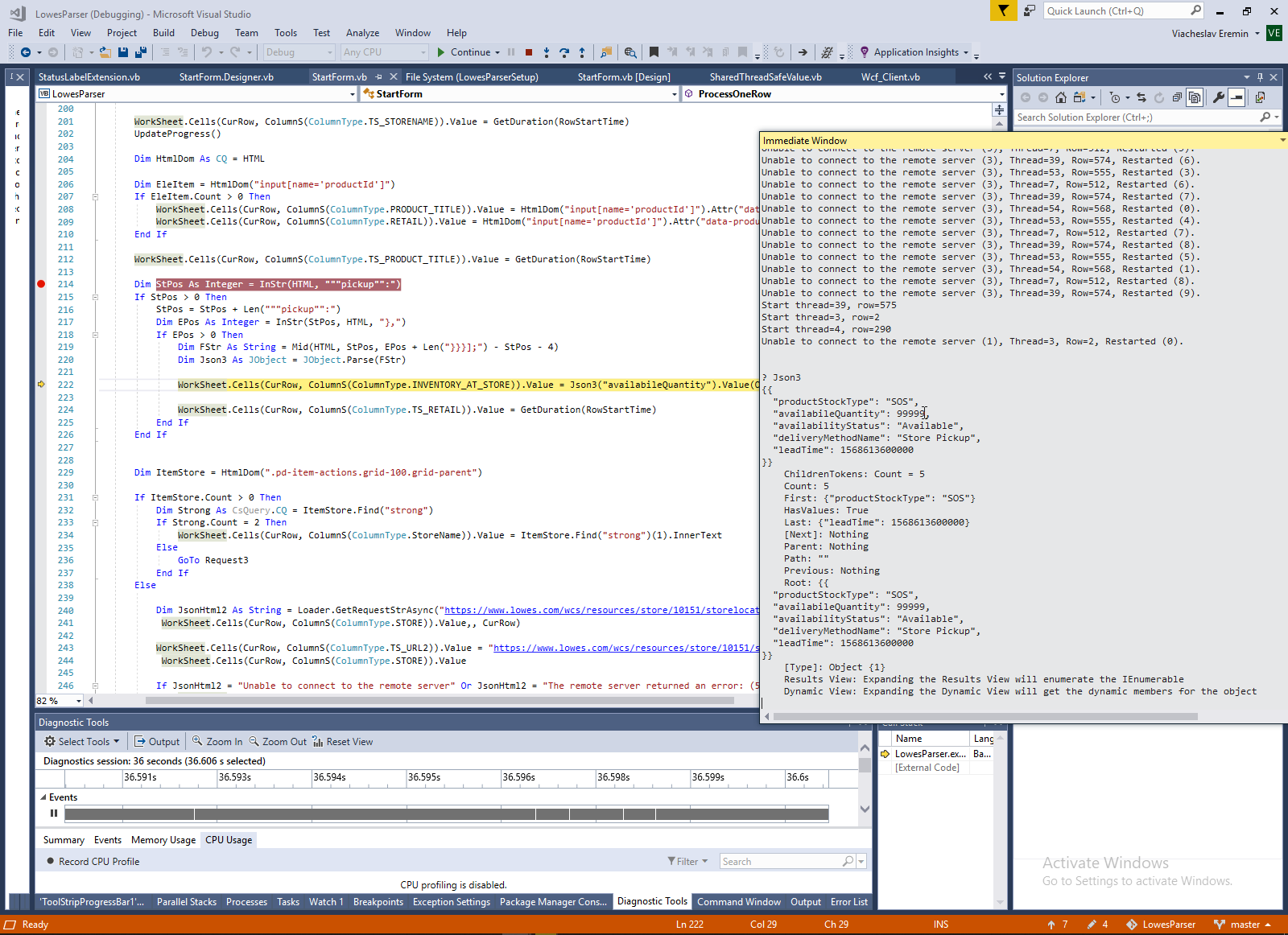Image resolution: width=1288 pixels, height=935 pixels.
Task: Open the Debug configuration dropdown
Action: tap(299, 52)
